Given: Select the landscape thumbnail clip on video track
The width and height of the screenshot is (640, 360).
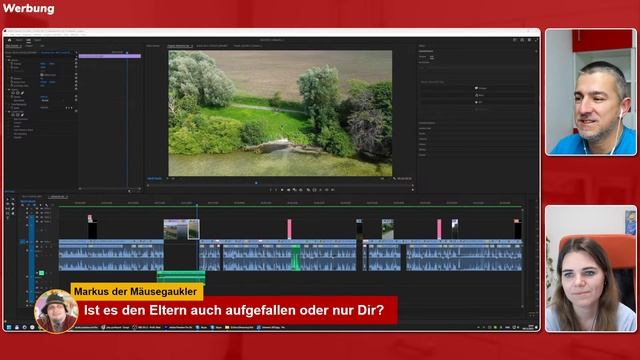Looking at the screenshot, I should (x=176, y=229).
